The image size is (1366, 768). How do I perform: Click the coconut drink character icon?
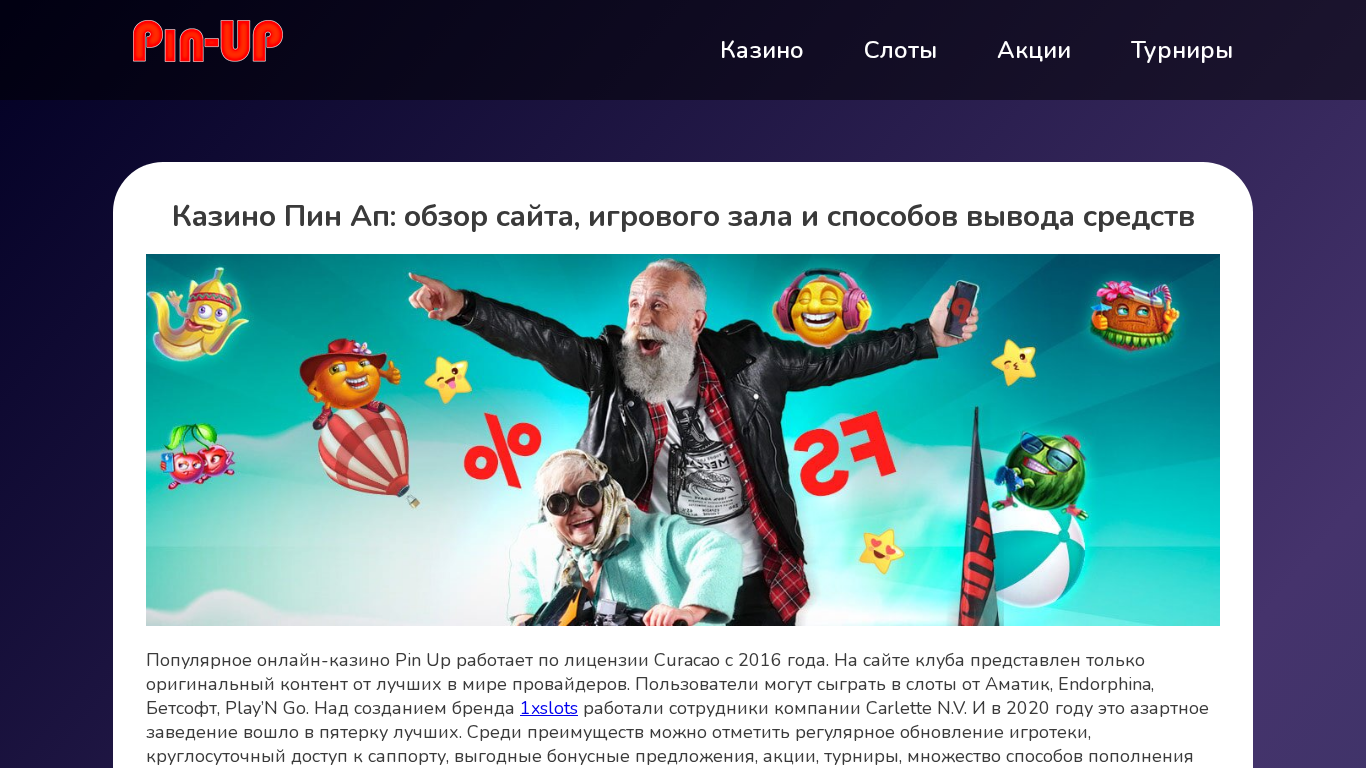(1134, 315)
